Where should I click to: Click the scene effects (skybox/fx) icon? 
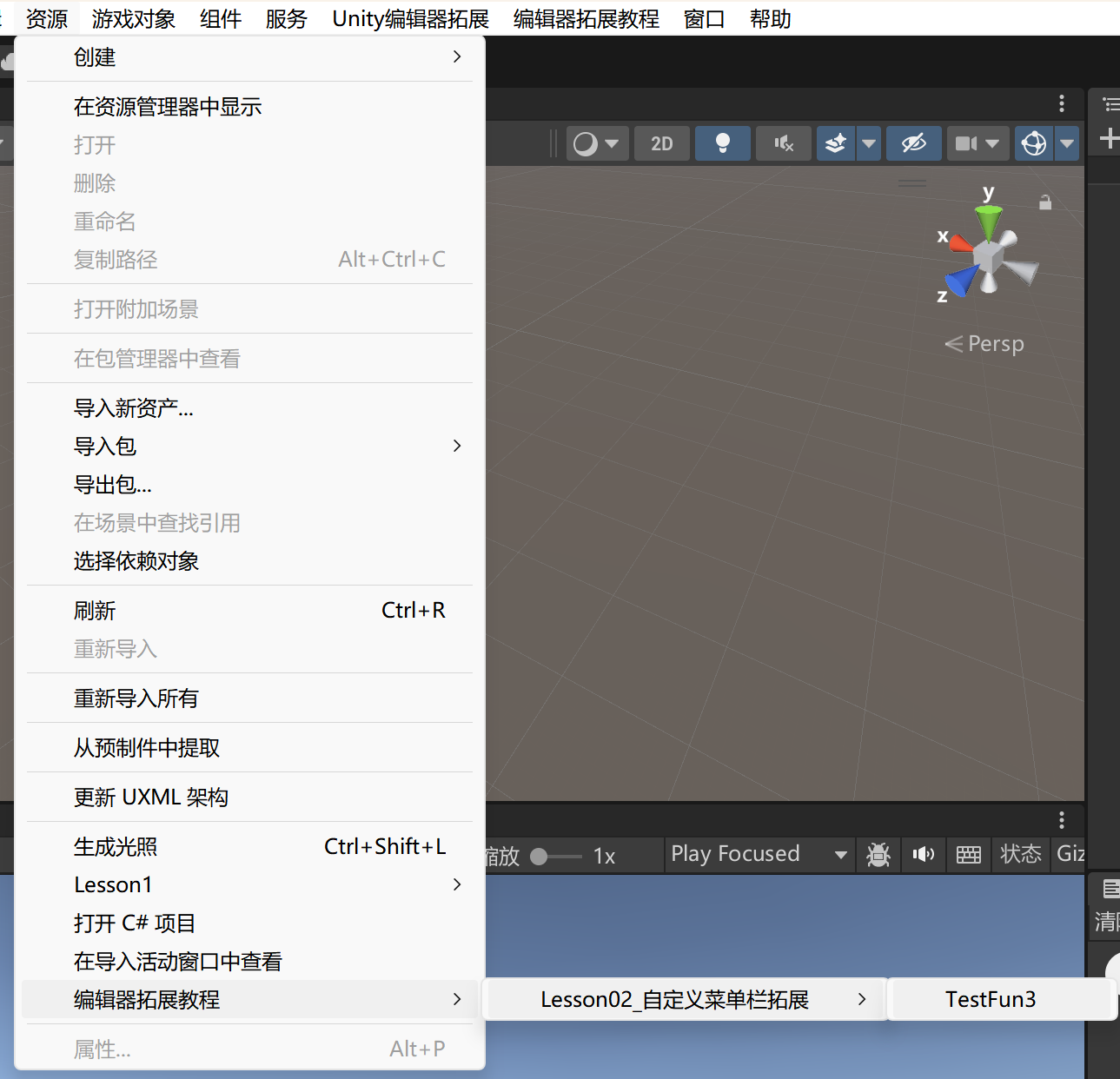(x=836, y=143)
